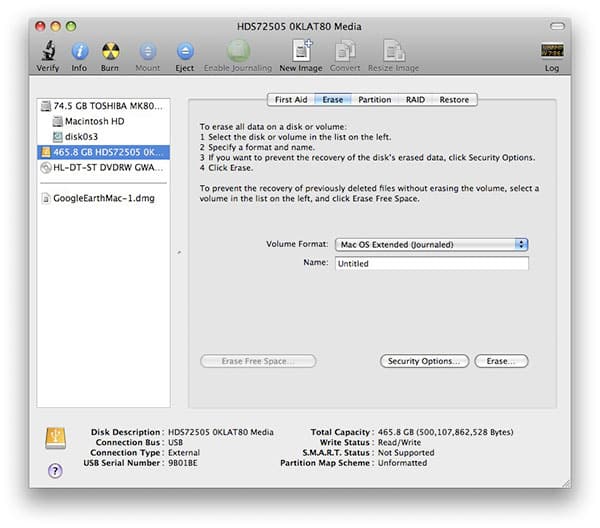The image size is (600, 528).
Task: Click the Enable Journaling toolbar icon
Action: [238, 51]
